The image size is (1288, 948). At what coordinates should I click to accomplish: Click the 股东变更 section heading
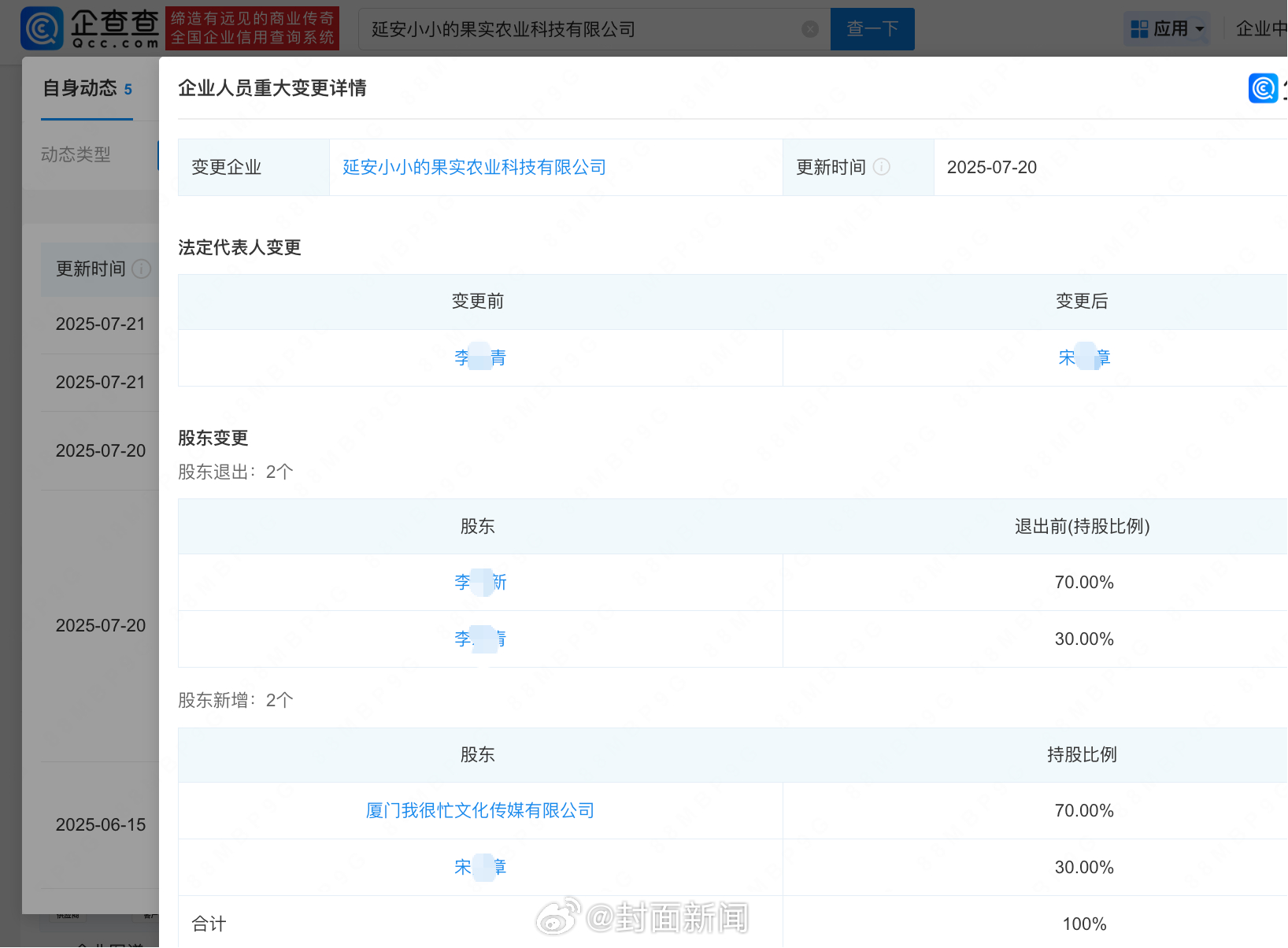(x=213, y=438)
